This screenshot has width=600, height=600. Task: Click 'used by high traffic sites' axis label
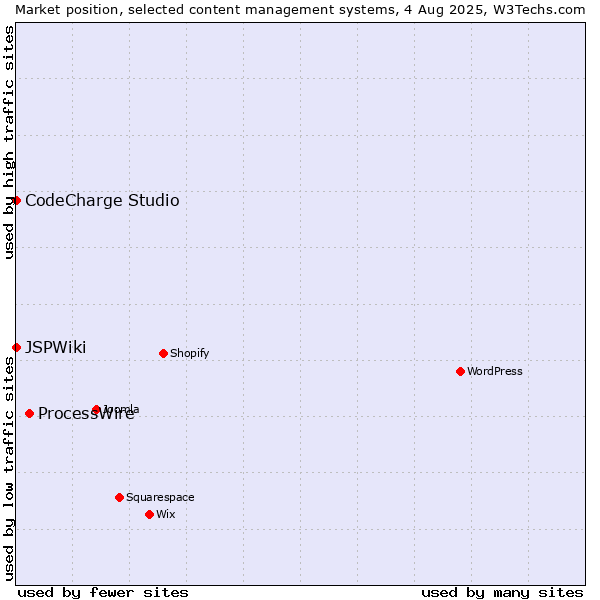point(9,142)
